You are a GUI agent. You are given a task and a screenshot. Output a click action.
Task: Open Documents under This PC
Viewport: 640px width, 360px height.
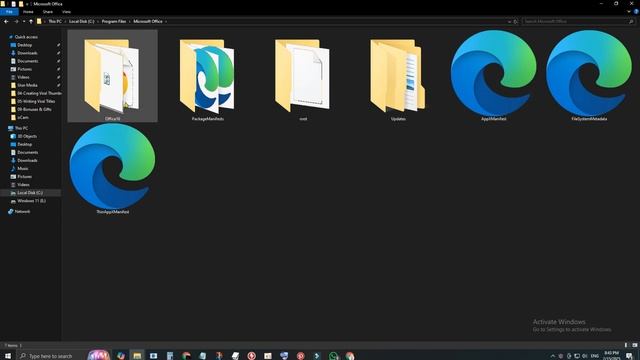pyautogui.click(x=27, y=153)
